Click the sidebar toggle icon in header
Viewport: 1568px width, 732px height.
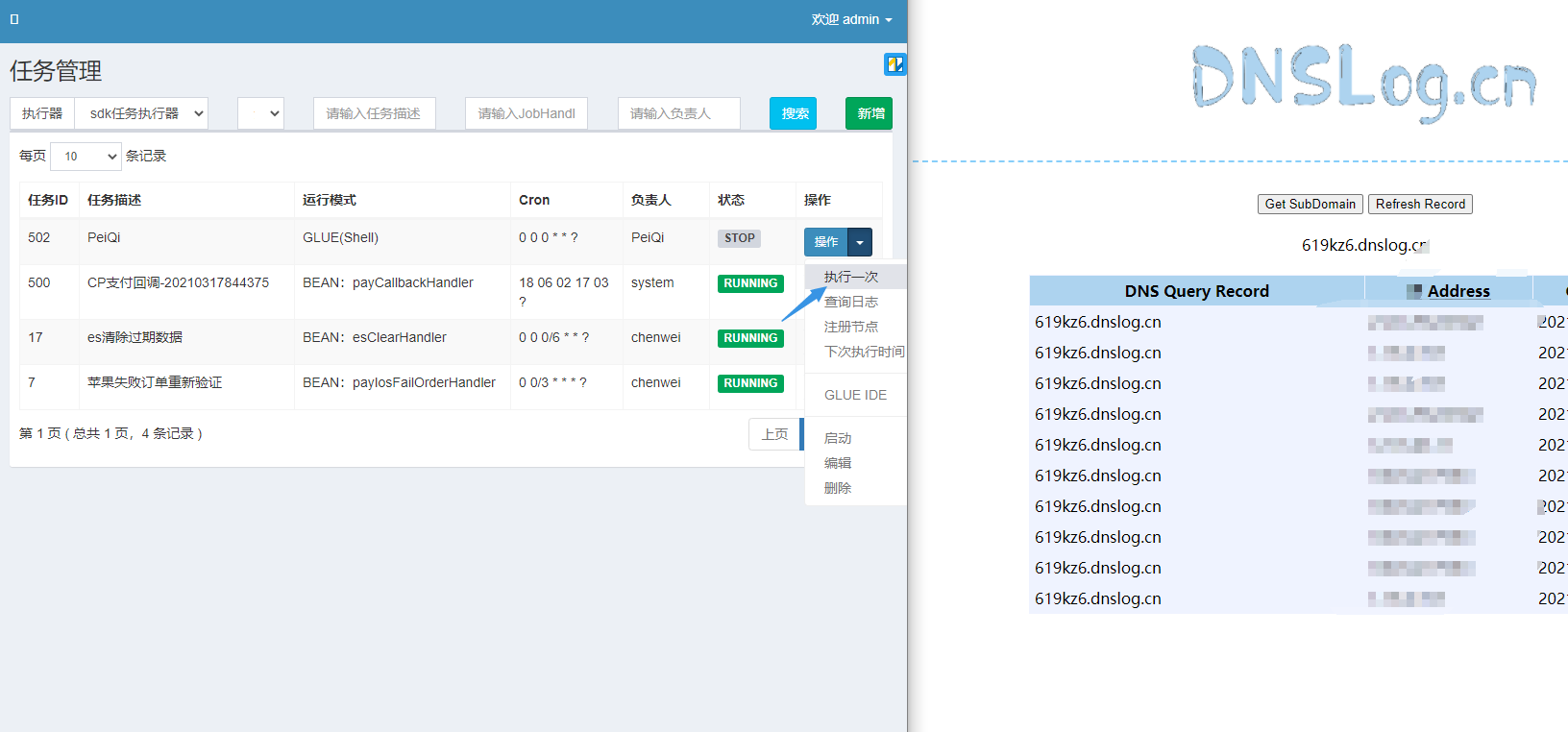[x=14, y=19]
